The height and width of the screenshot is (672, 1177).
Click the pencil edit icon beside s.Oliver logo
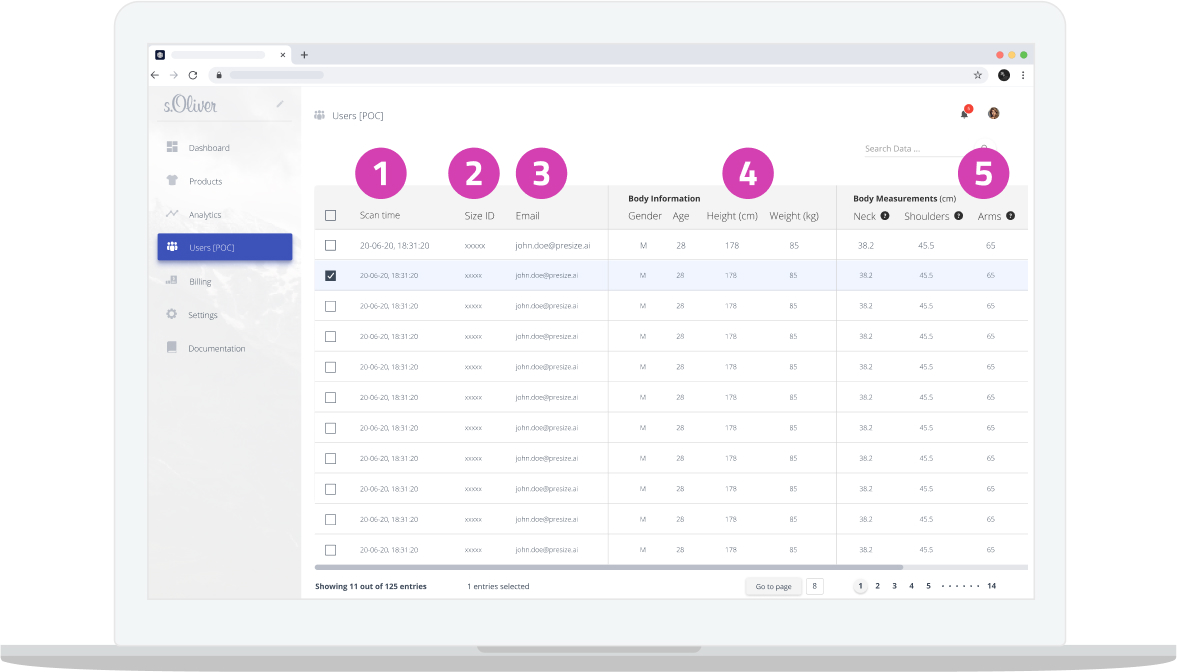click(280, 104)
